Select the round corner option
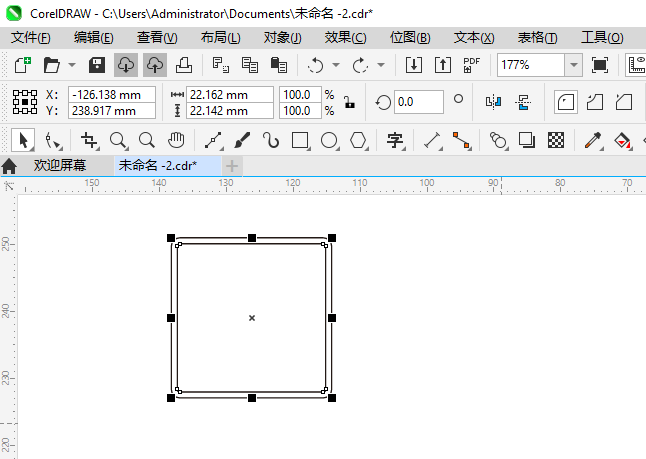 [x=565, y=102]
